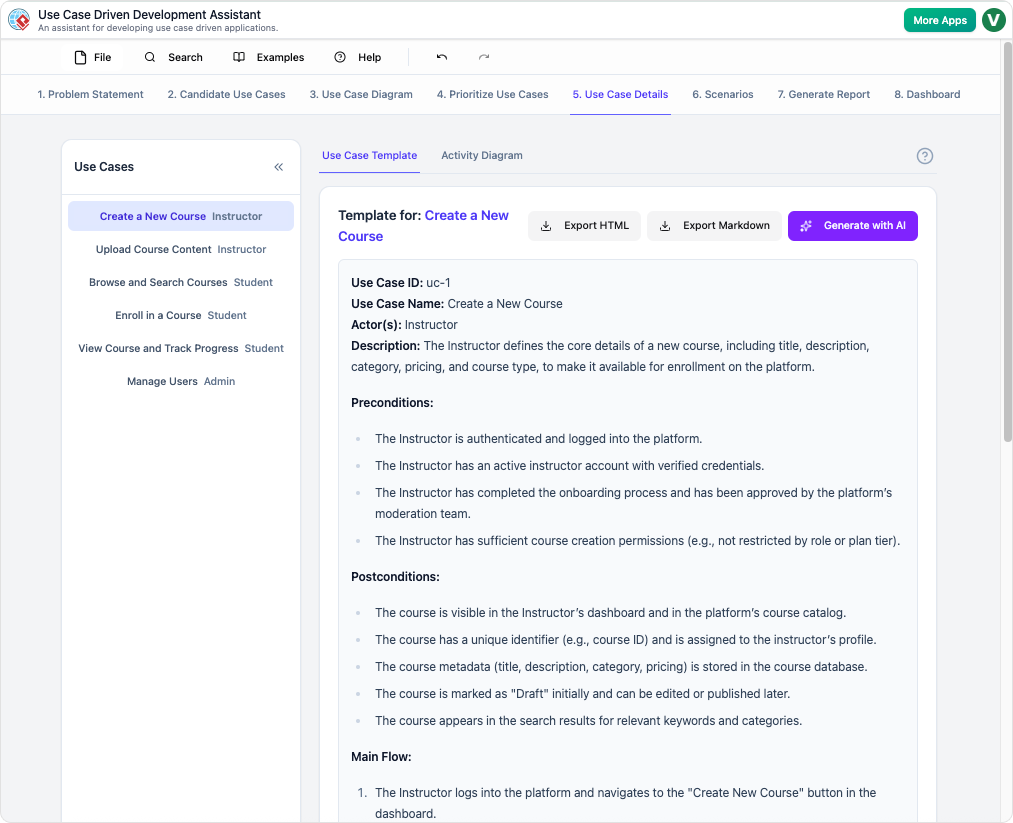This screenshot has height=823, width=1013.
Task: Select the Manage Users use case
Action: pos(180,381)
